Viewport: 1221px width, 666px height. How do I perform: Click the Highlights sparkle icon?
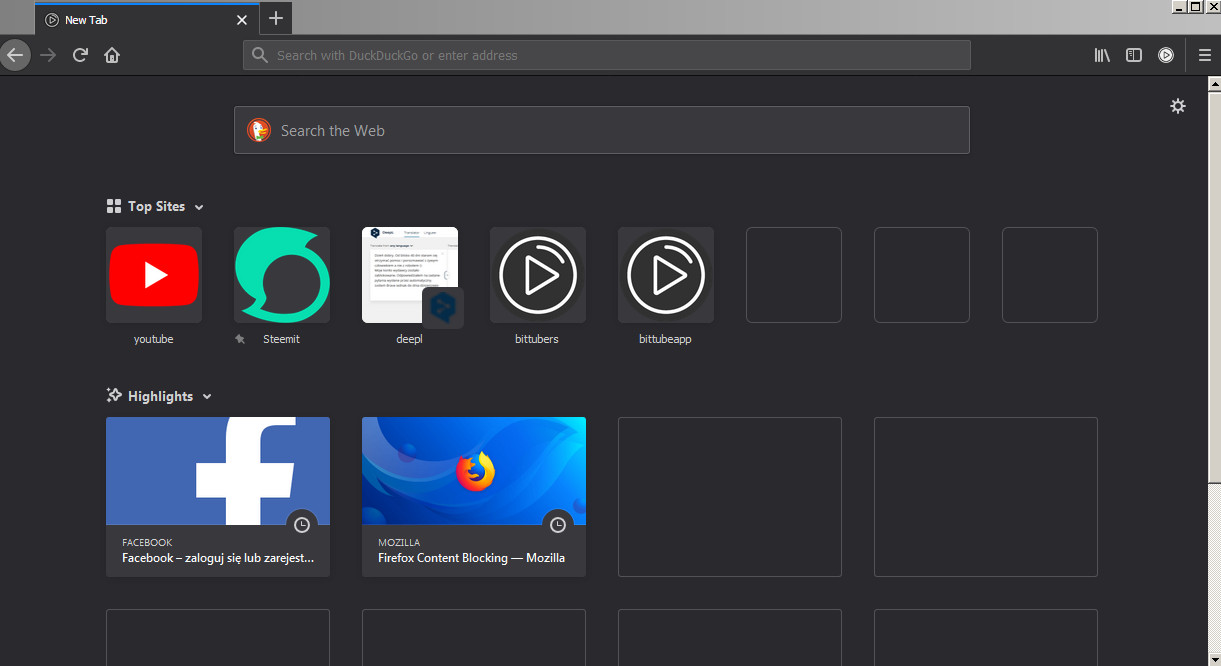pyautogui.click(x=114, y=395)
